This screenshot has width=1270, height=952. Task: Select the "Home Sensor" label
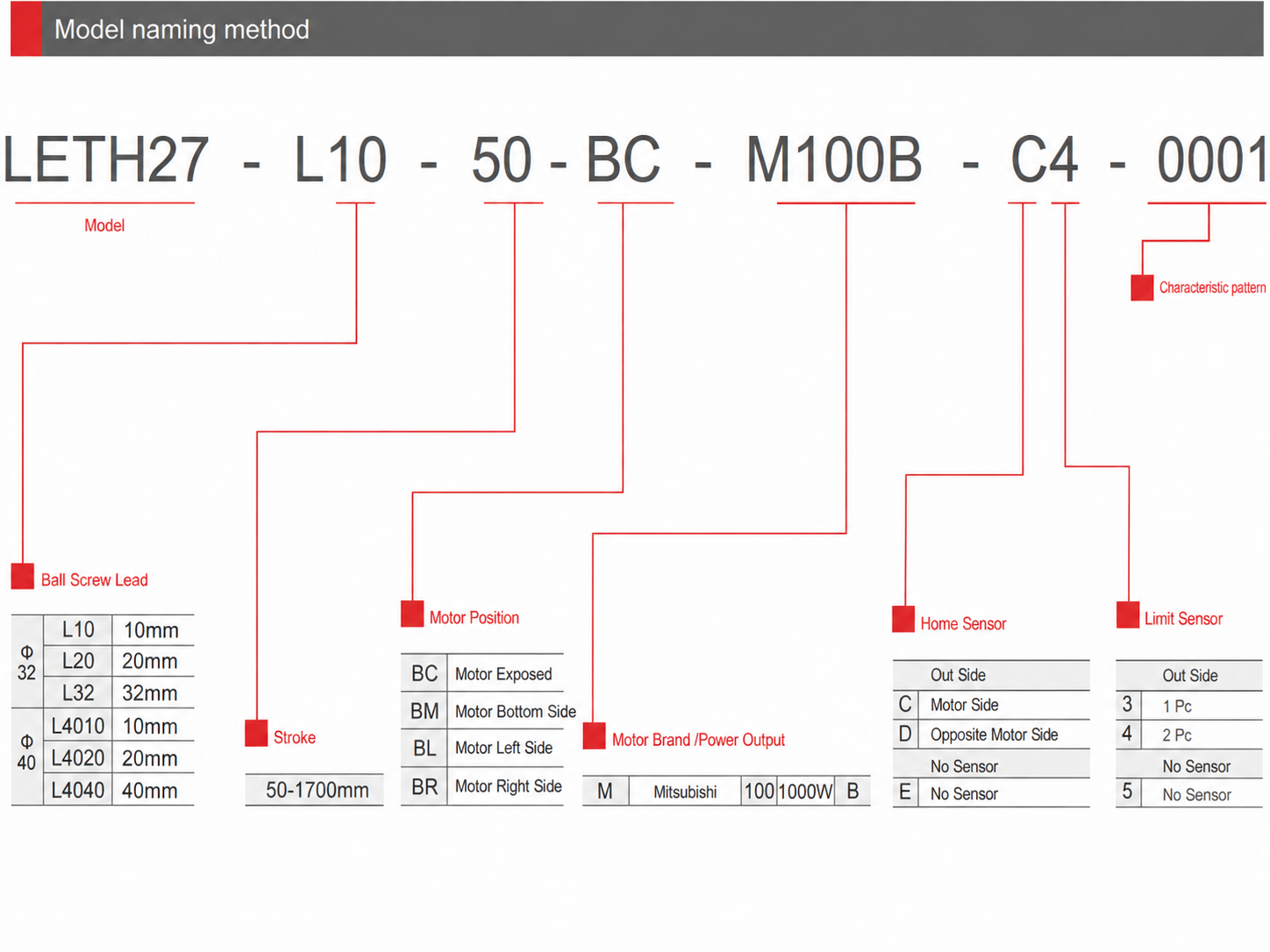[x=963, y=624]
